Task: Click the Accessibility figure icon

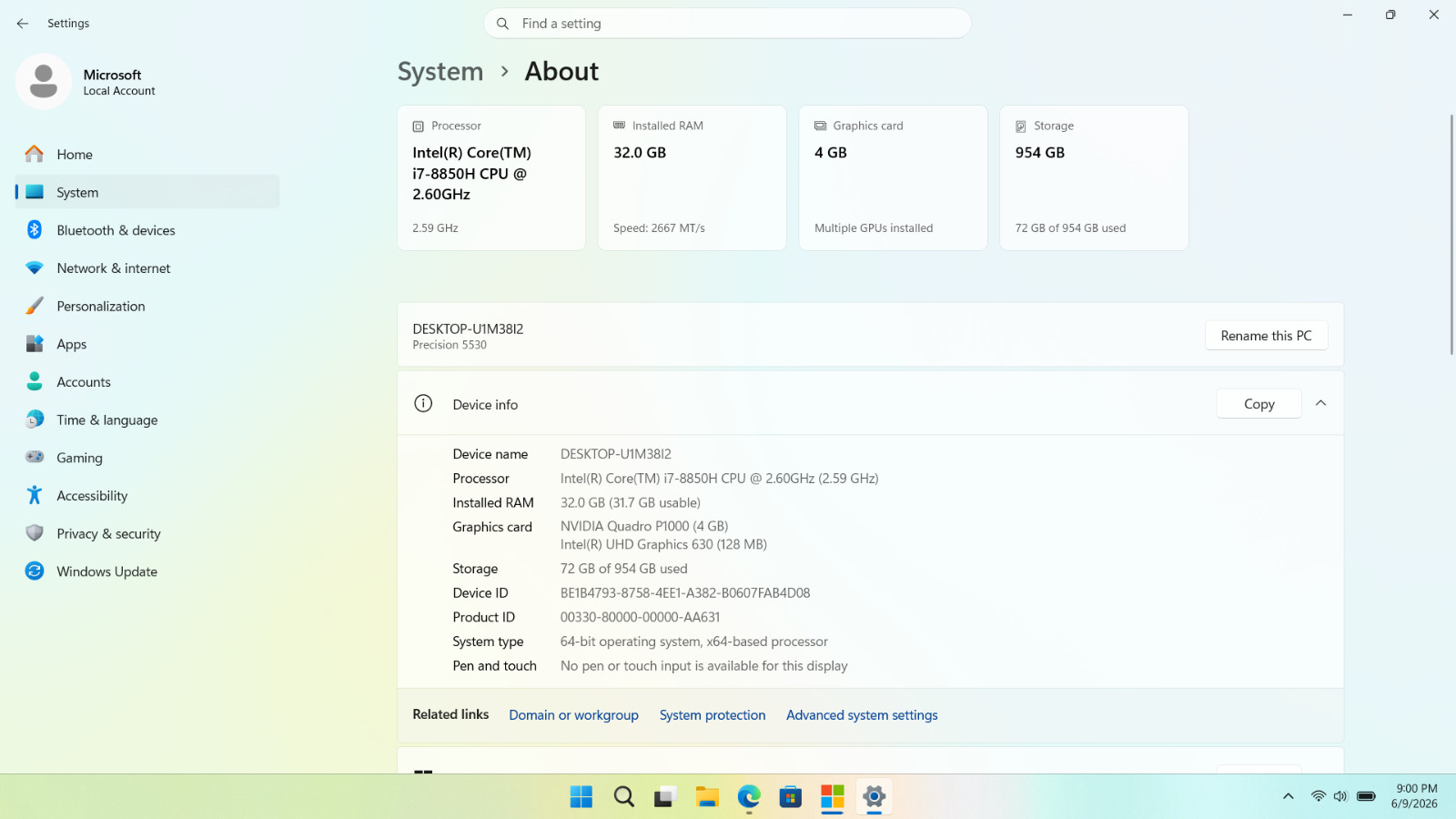Action: point(35,495)
